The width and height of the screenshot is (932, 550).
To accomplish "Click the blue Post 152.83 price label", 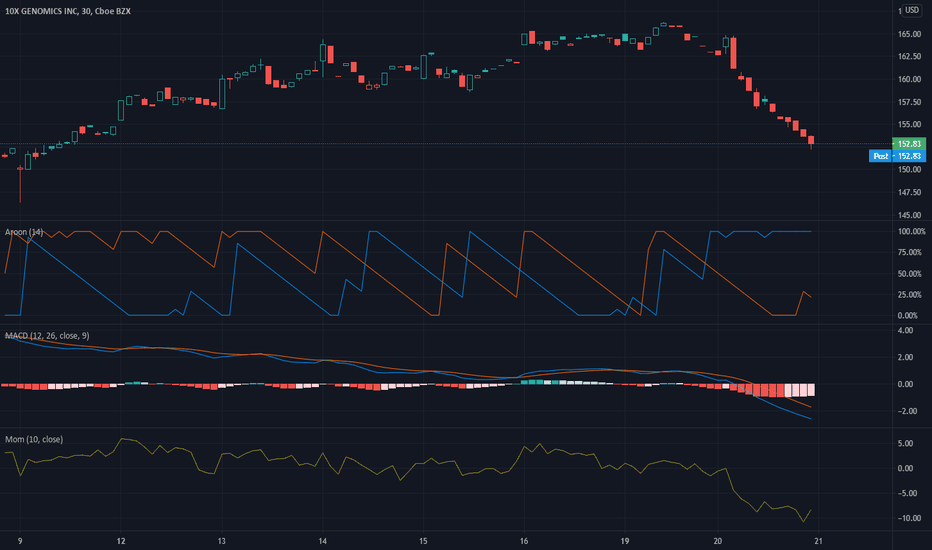I will point(897,156).
